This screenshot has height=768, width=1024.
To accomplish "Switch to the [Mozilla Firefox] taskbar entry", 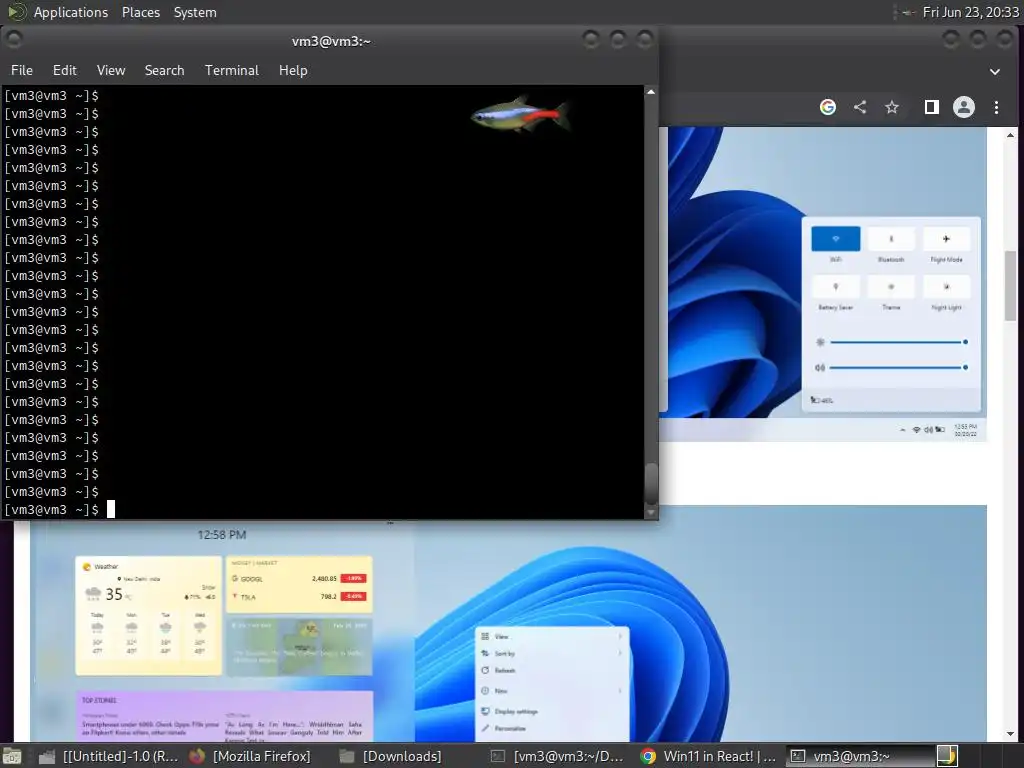I will point(249,756).
